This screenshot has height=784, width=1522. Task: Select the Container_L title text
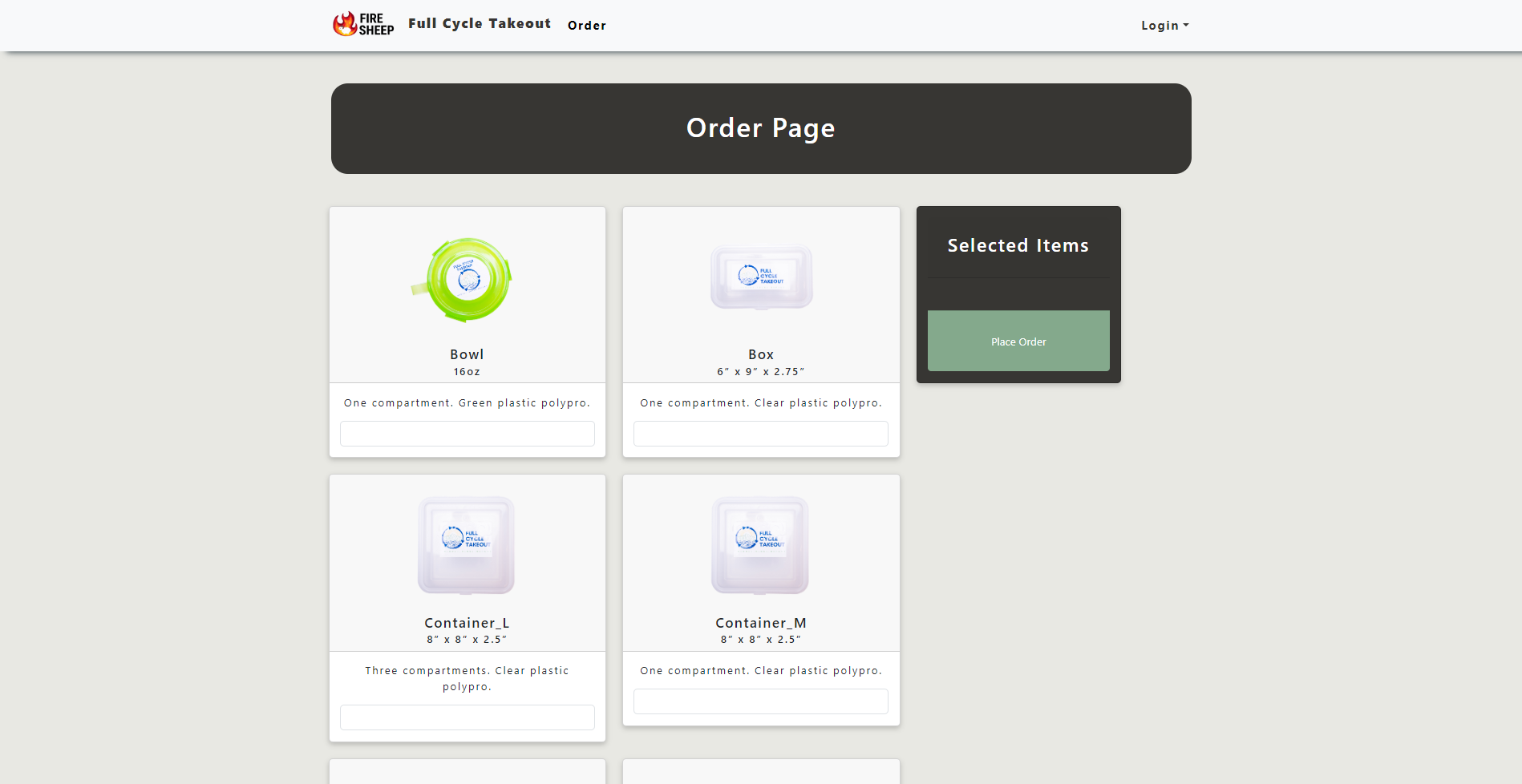point(467,623)
